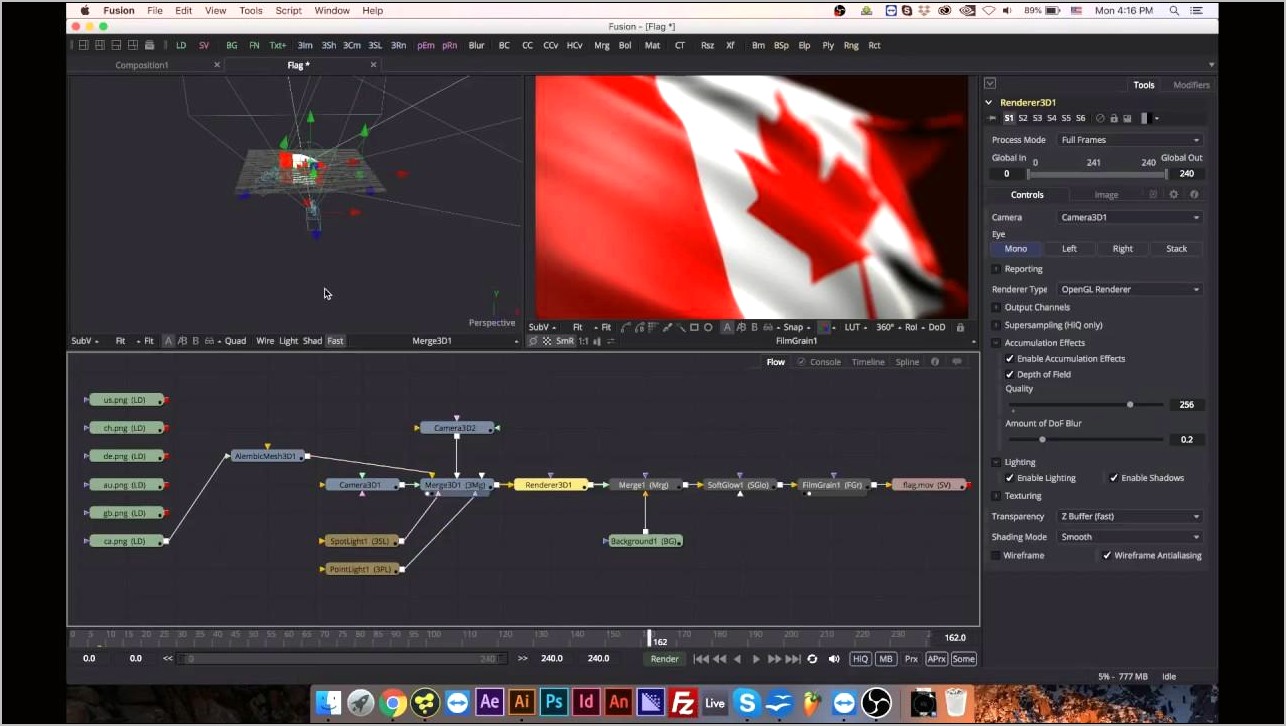This screenshot has width=1286, height=726.
Task: Open the Tools menu
Action: point(251,10)
